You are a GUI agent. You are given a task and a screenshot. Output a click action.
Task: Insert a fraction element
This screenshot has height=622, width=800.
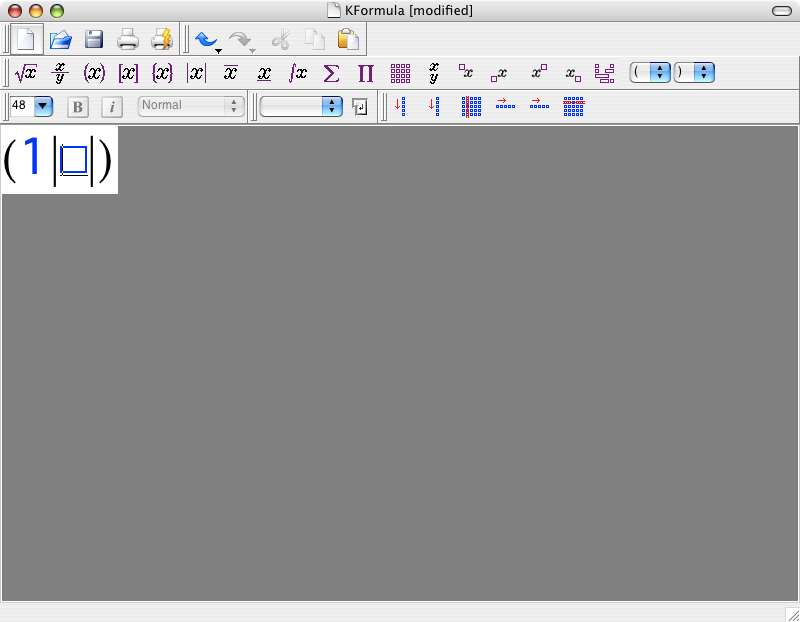60,73
